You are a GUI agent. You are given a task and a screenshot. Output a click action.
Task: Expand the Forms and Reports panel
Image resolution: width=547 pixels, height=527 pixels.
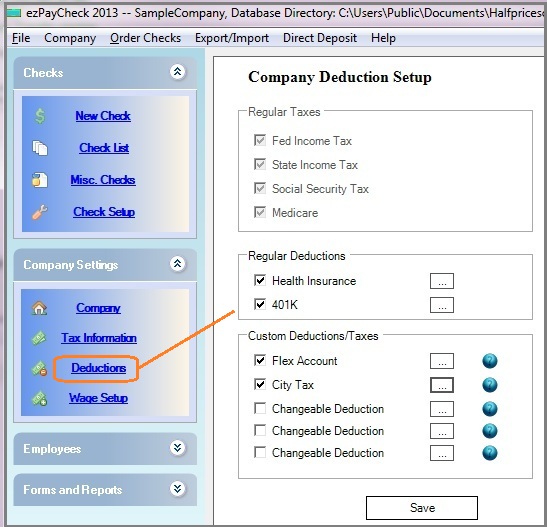point(178,489)
